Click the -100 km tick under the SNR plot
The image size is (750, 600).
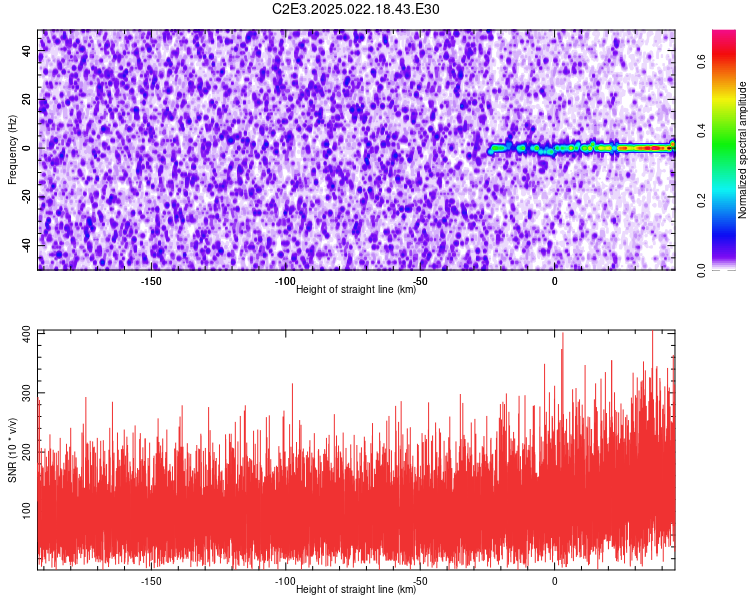coord(285,581)
